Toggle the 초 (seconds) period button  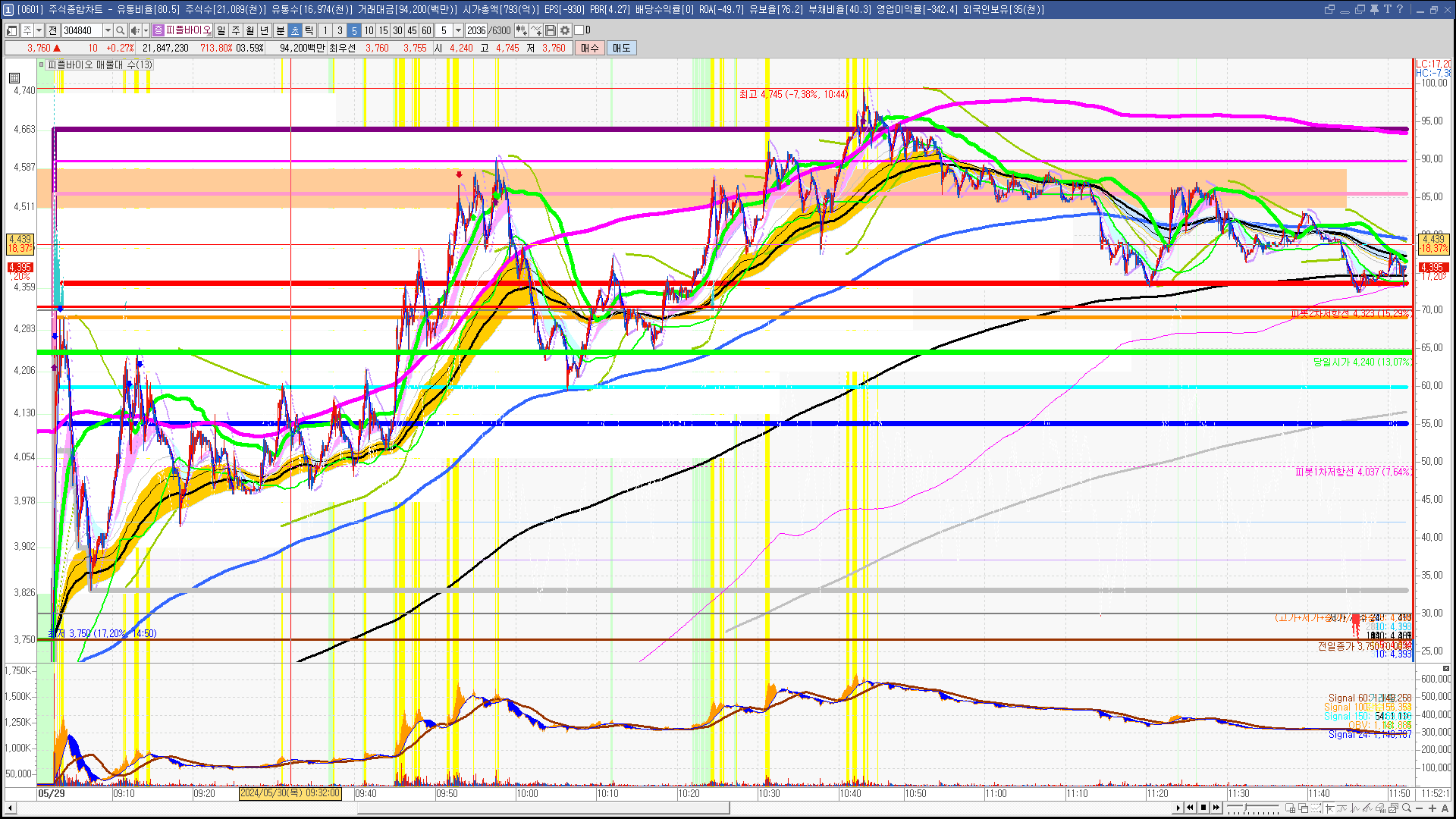pos(295,30)
